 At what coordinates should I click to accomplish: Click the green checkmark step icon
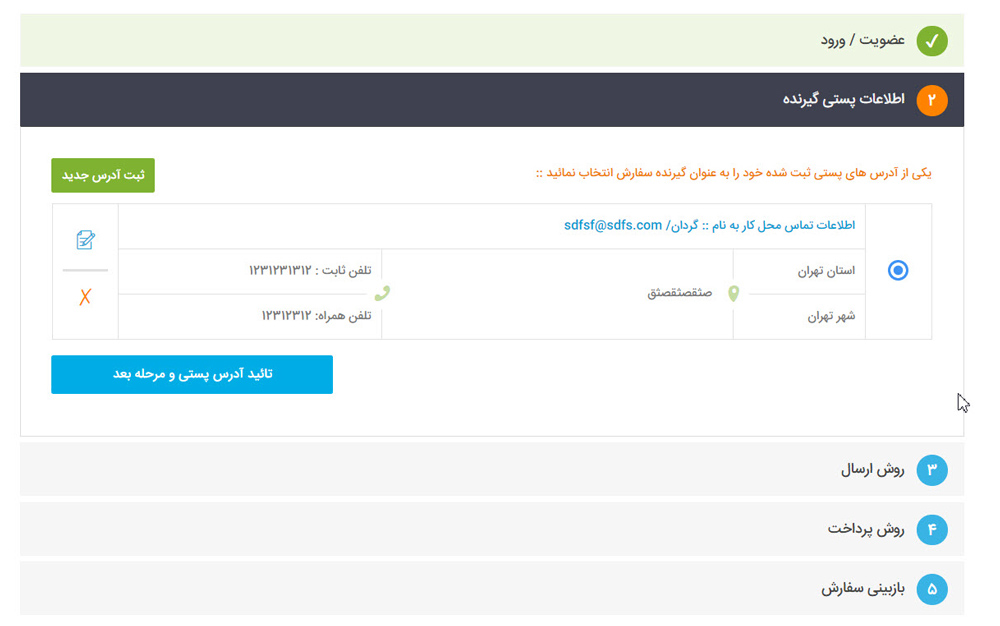pos(932,41)
